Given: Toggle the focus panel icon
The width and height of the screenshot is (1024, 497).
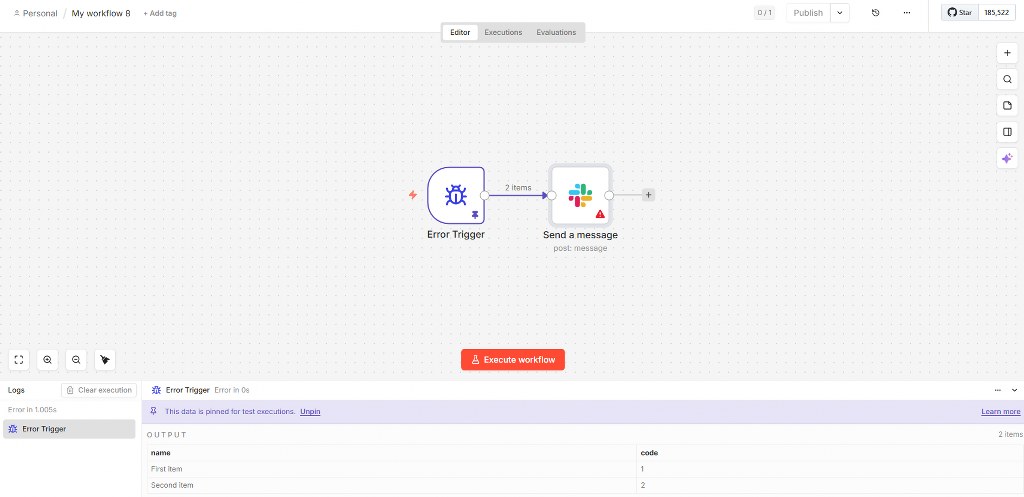Looking at the screenshot, I should click(1007, 131).
